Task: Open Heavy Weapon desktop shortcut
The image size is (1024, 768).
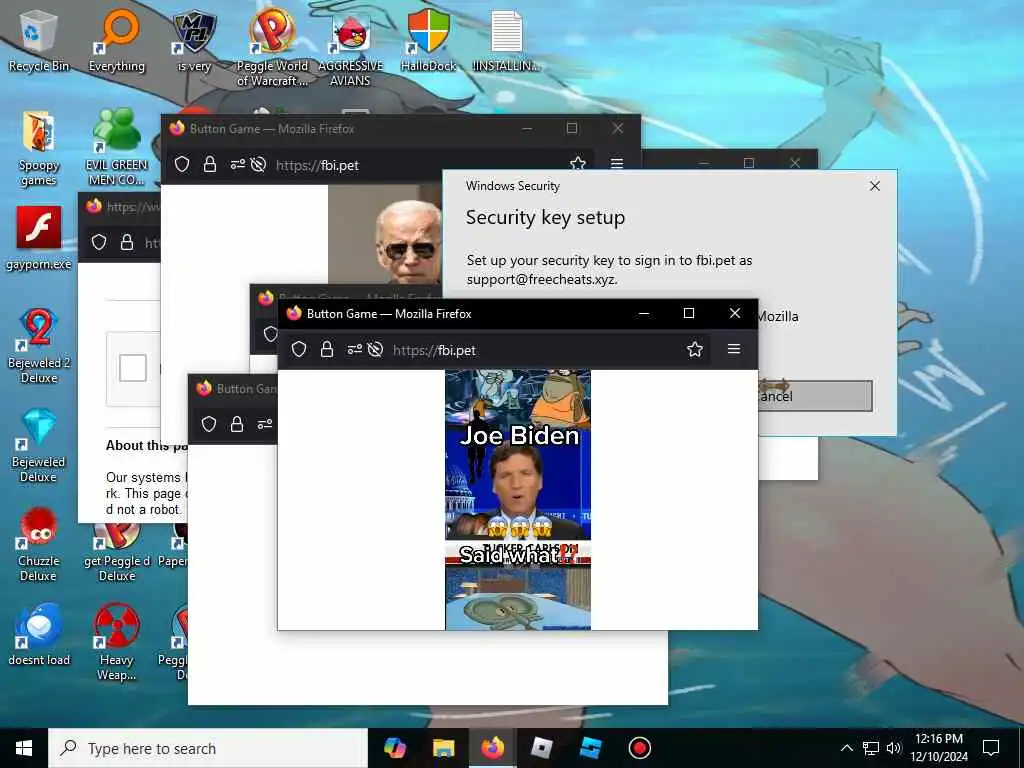Action: (117, 643)
